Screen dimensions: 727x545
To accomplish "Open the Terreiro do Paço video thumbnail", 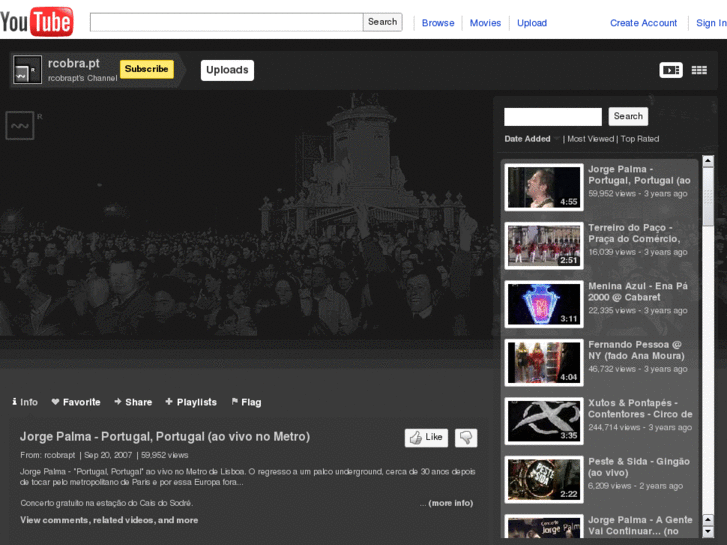I will [x=544, y=246].
